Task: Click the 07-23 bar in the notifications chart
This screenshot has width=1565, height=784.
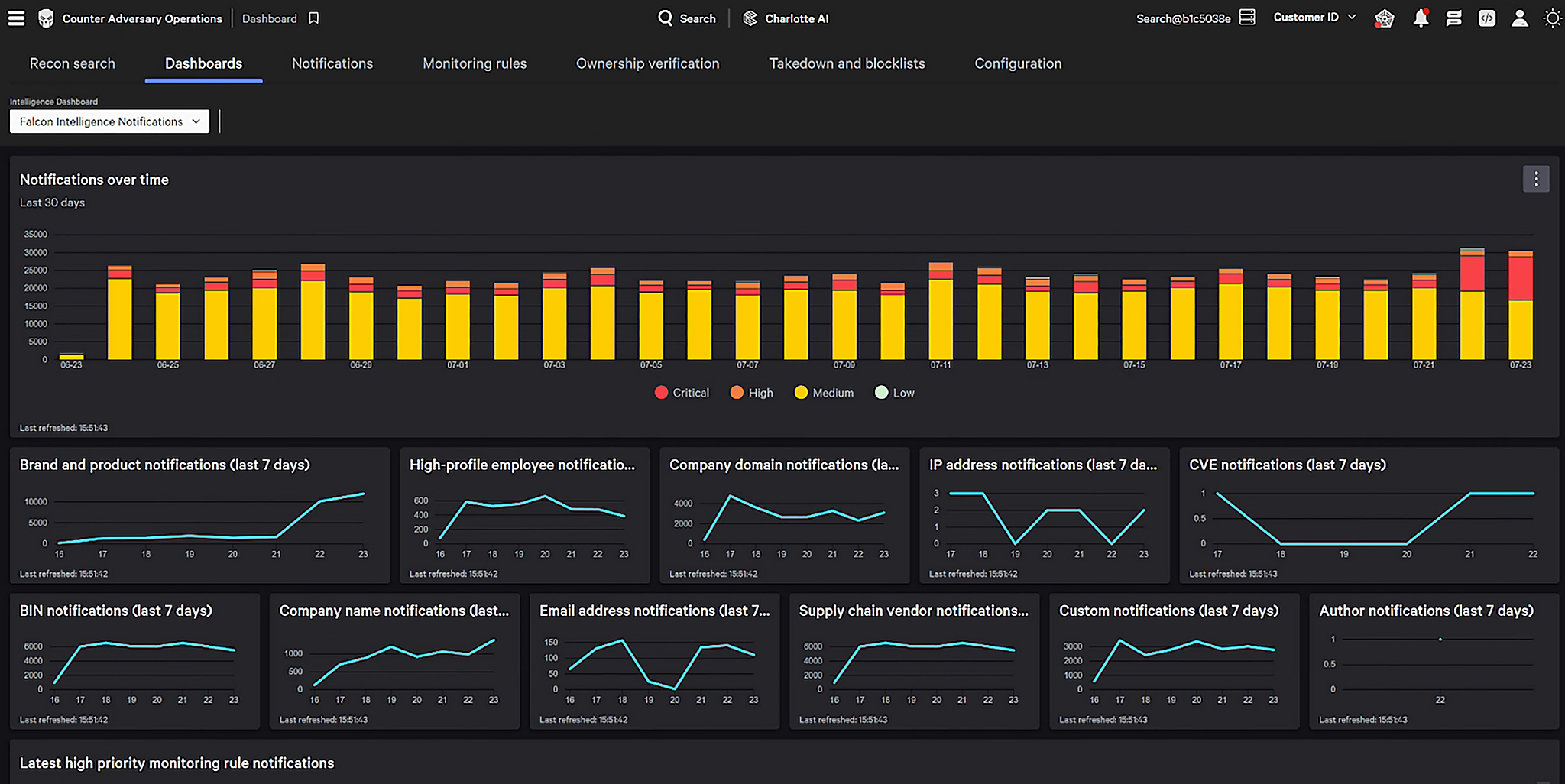Action: pos(1521,305)
